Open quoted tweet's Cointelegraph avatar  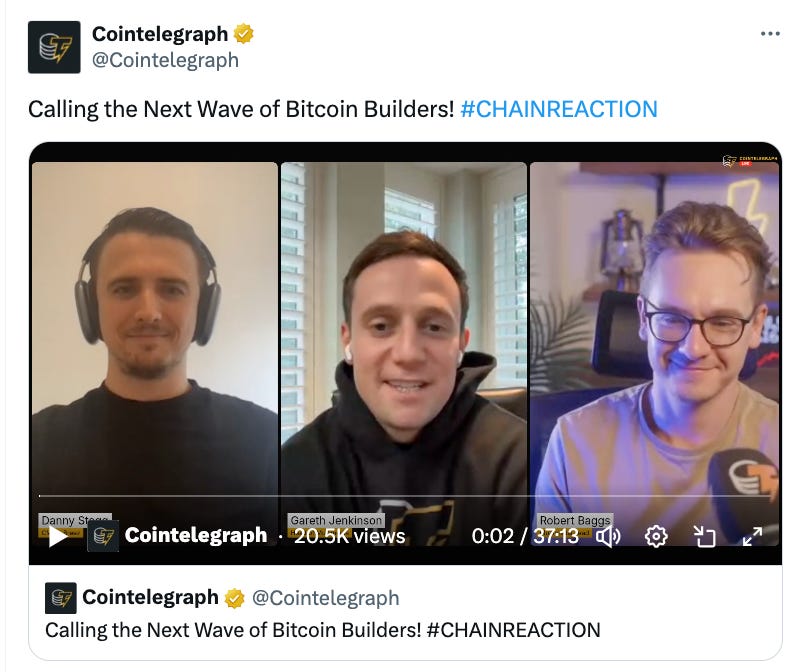(x=61, y=598)
